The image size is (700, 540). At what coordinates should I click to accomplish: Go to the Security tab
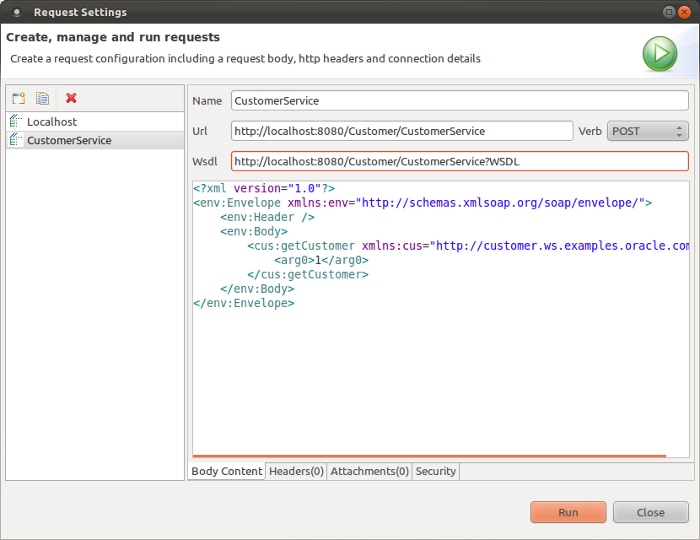point(435,471)
